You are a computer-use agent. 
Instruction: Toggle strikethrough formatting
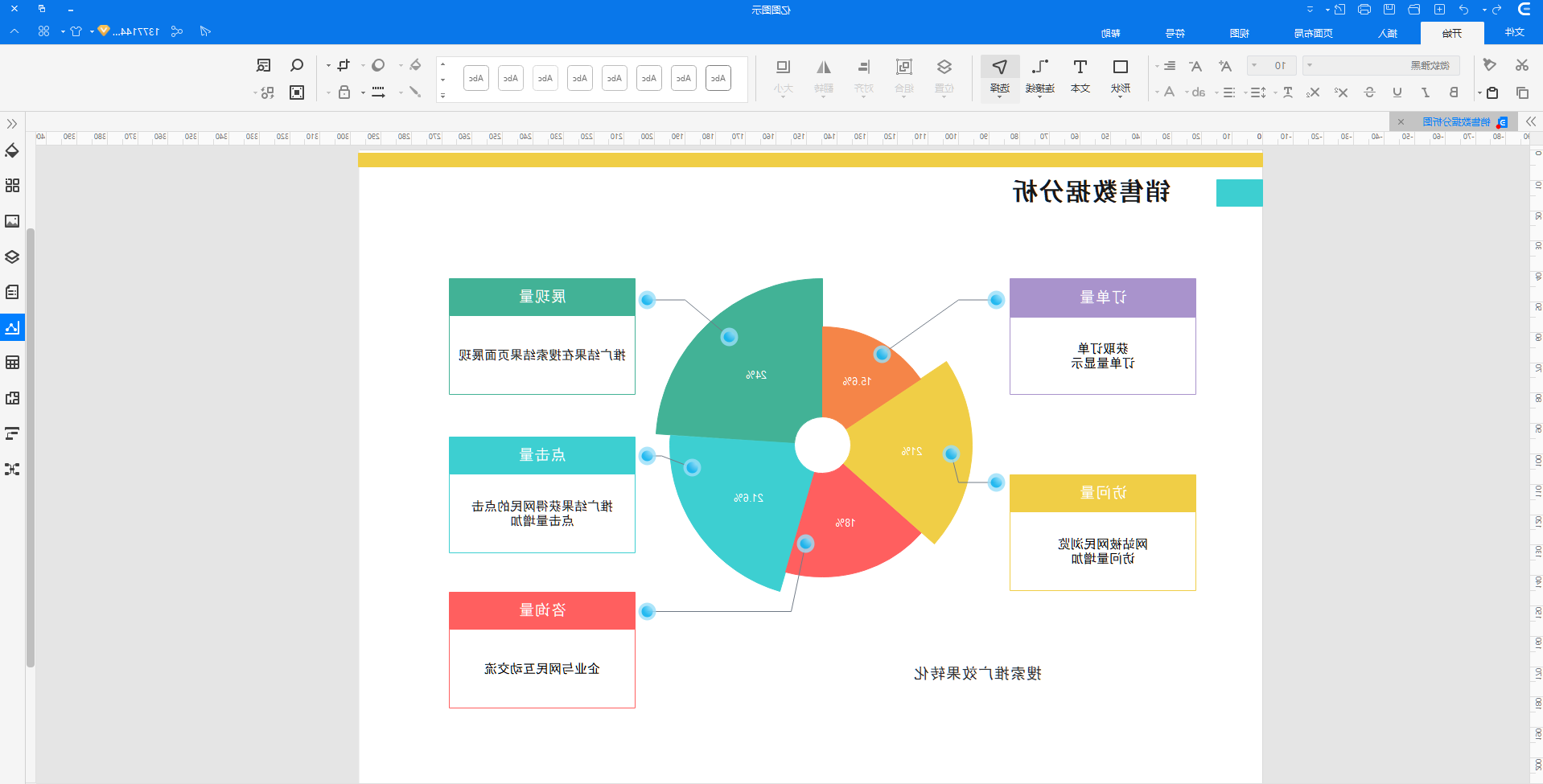[x=1369, y=92]
